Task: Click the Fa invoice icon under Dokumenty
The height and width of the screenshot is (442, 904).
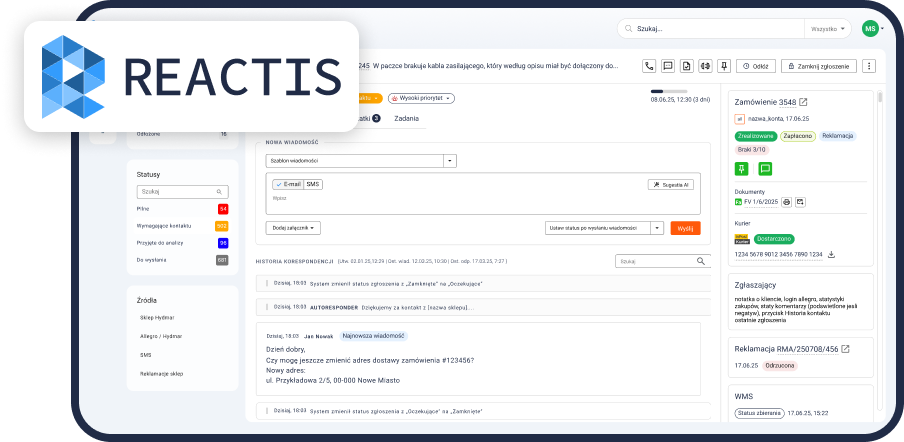Action: coord(738,202)
